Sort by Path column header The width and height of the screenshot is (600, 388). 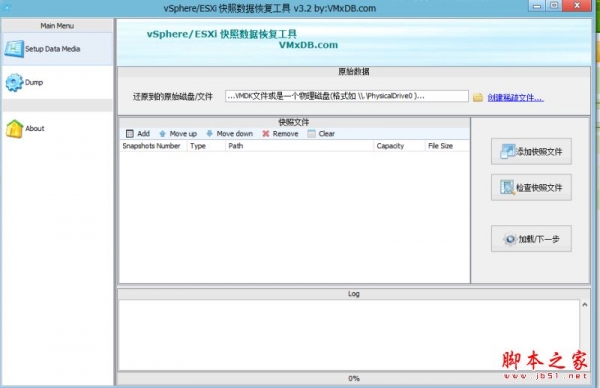coord(299,146)
